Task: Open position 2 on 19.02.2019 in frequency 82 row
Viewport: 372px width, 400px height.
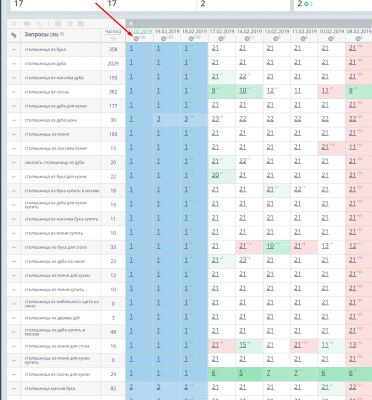Action: [158, 387]
